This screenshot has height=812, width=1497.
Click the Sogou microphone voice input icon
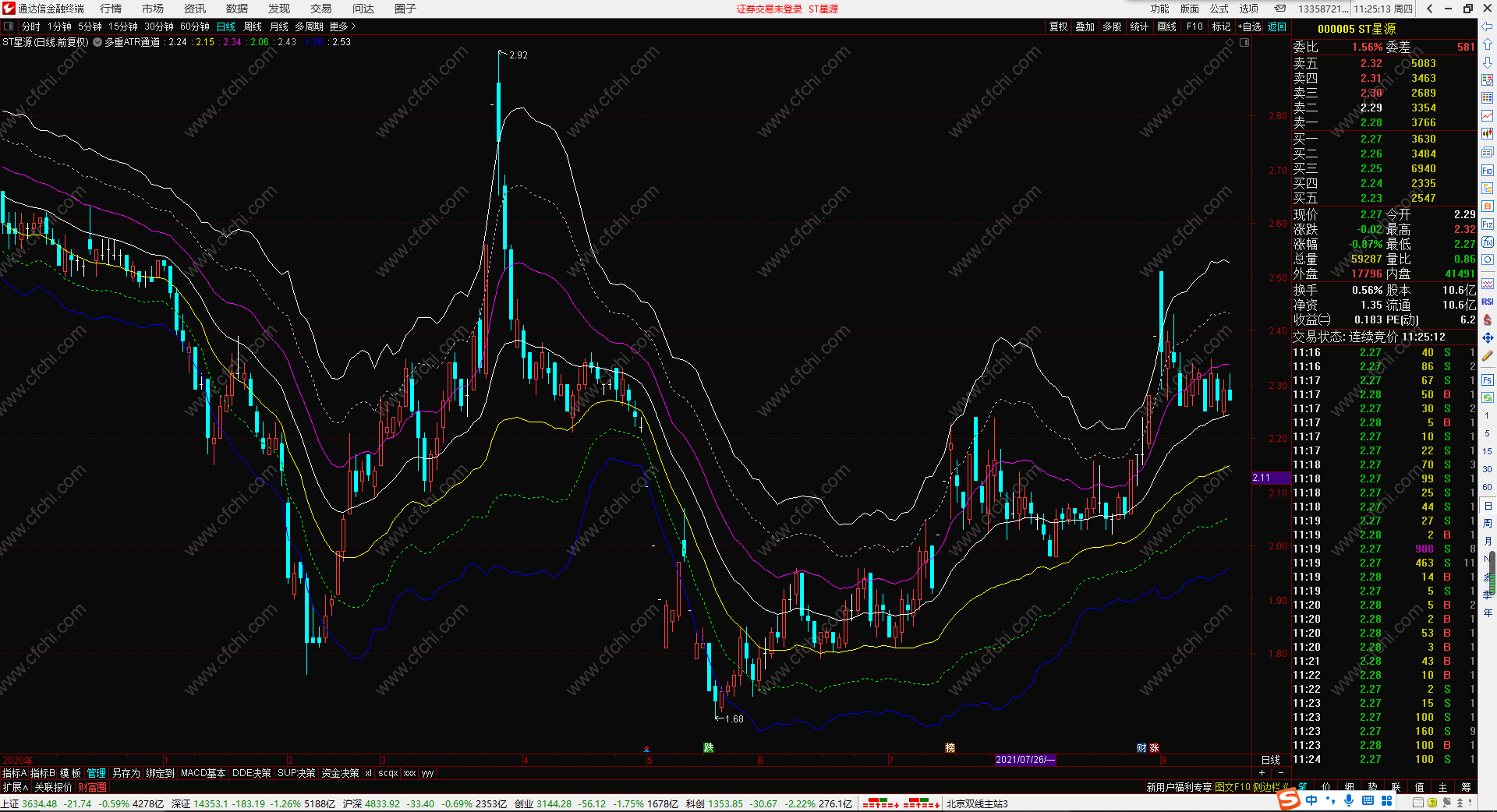tap(1349, 801)
